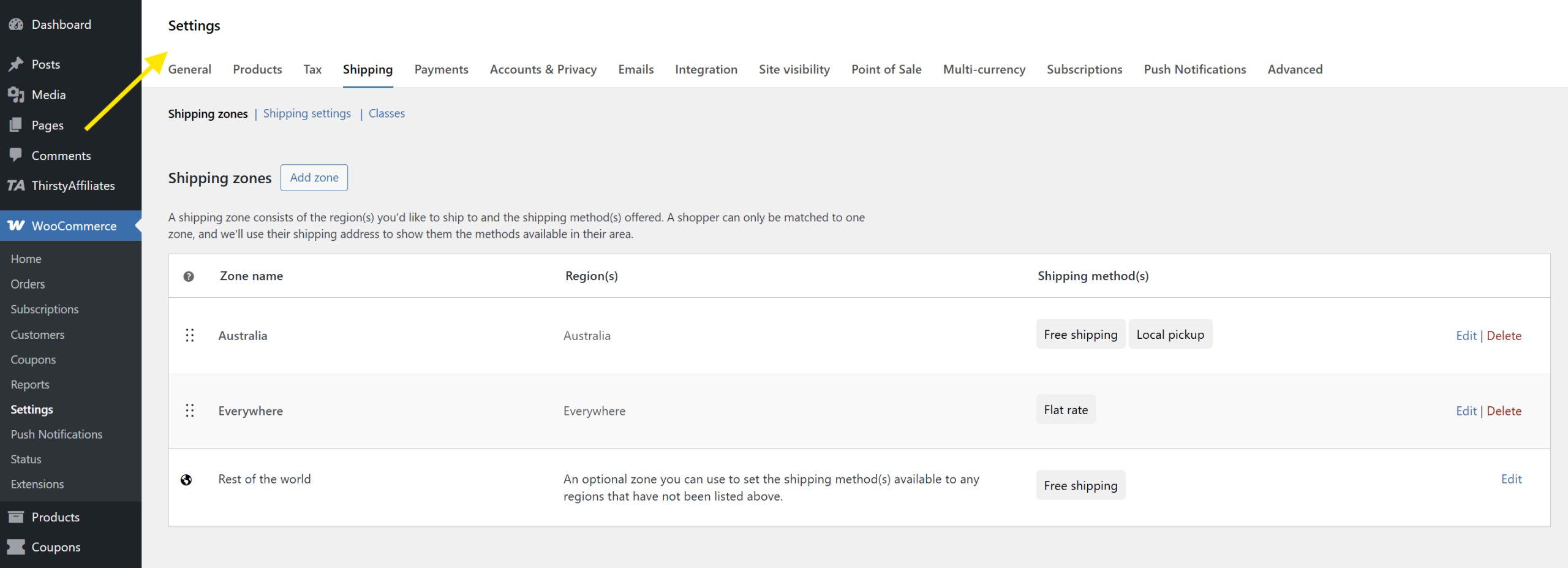Delete the Australia shipping zone

[x=1504, y=336]
